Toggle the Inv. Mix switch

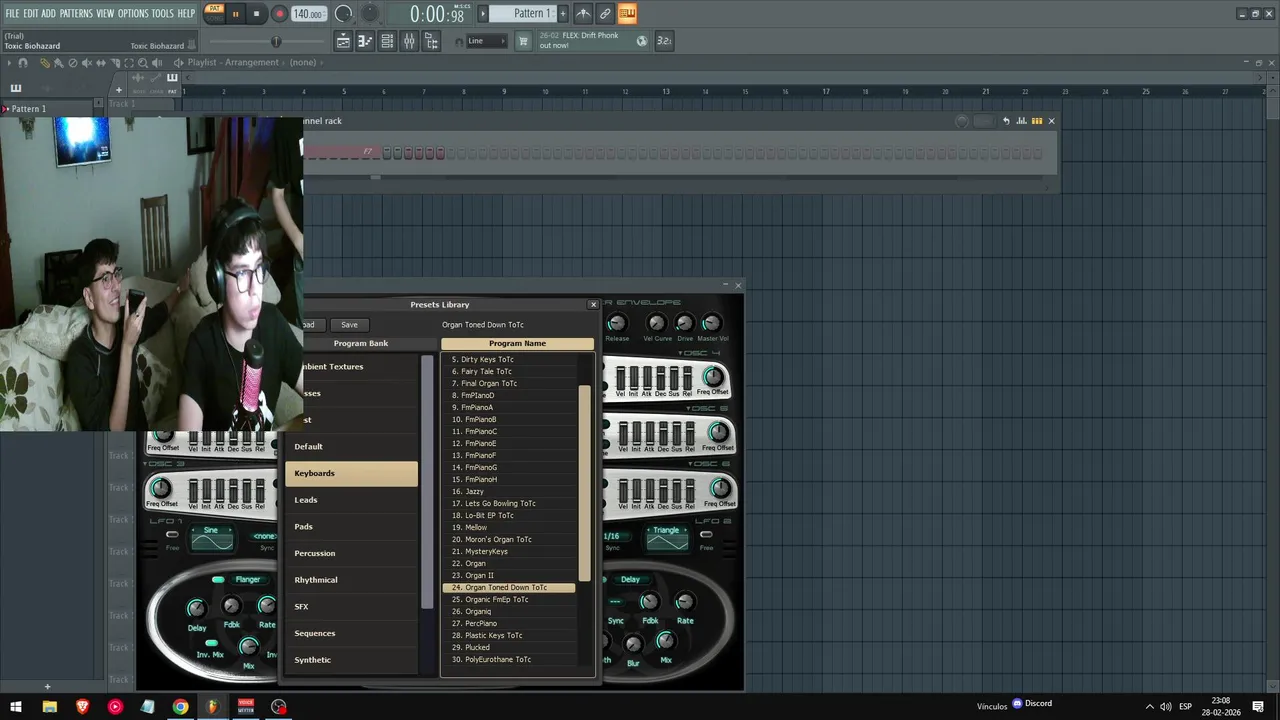[x=211, y=643]
